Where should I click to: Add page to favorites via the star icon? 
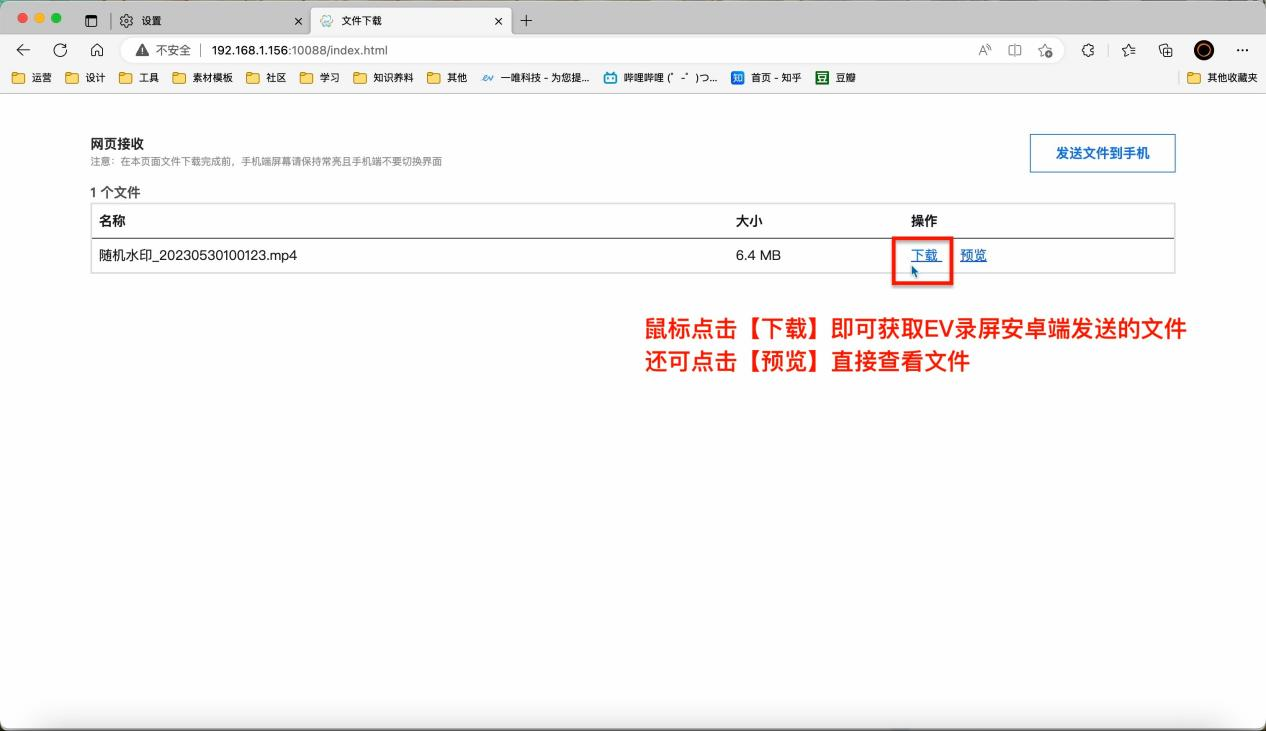pyautogui.click(x=1046, y=50)
